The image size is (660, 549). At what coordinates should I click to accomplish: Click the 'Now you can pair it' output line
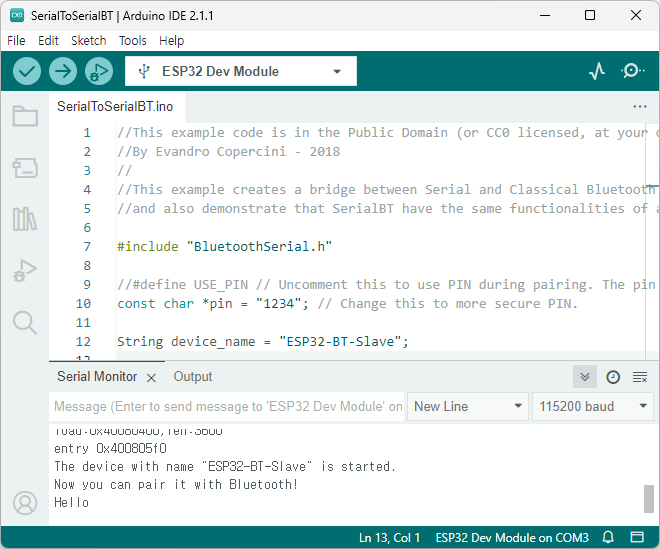[176, 485]
